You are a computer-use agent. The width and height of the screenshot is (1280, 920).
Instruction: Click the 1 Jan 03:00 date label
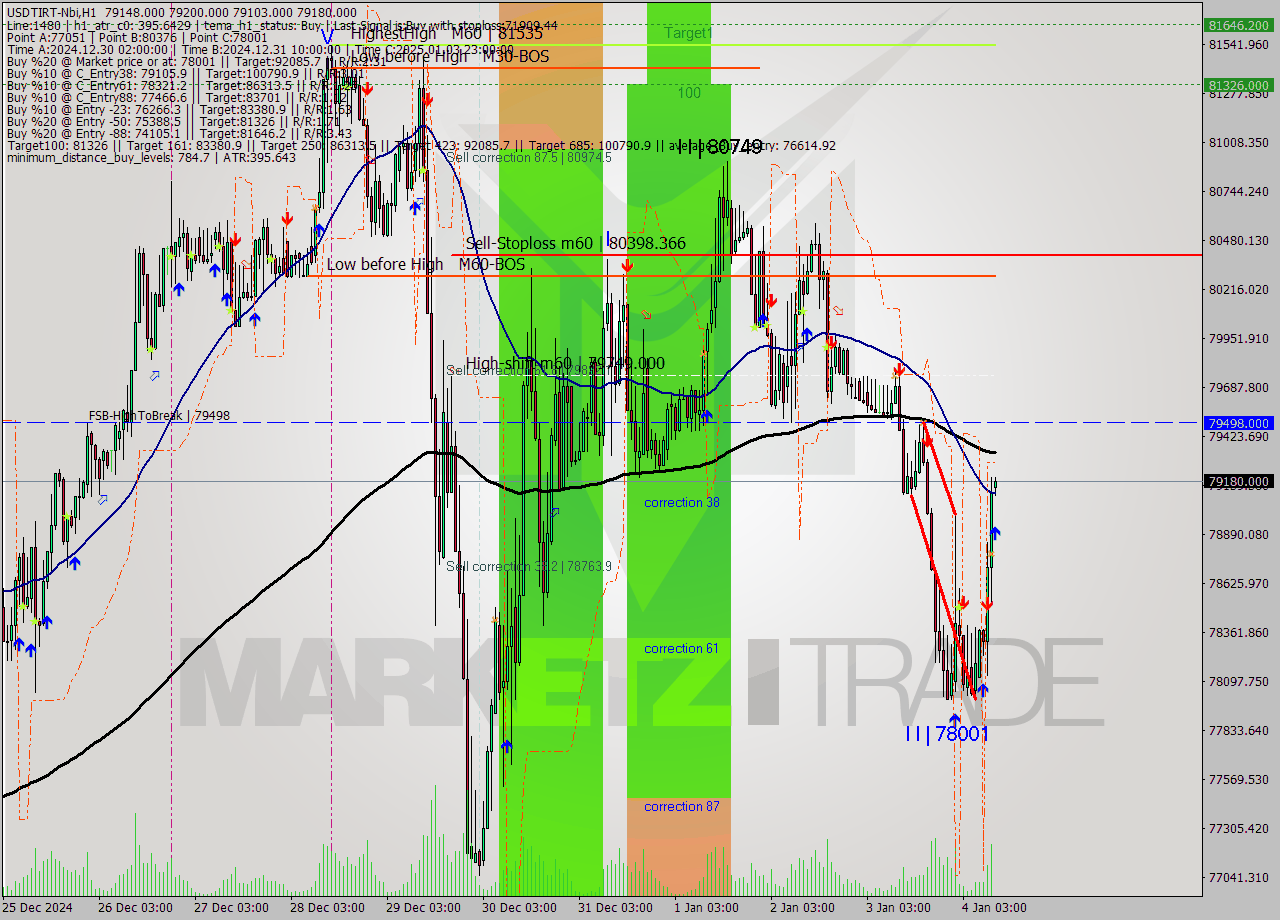tap(706, 908)
